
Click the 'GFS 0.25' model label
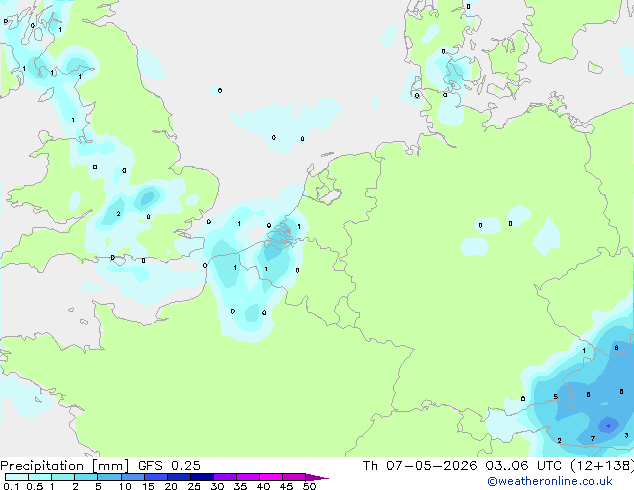tap(169, 466)
